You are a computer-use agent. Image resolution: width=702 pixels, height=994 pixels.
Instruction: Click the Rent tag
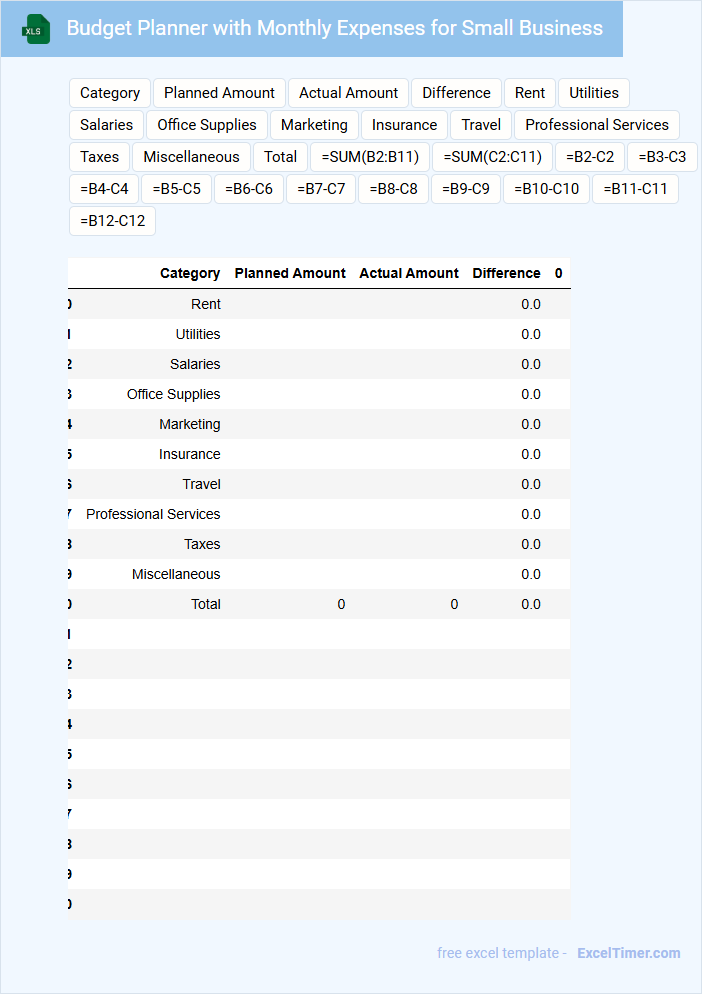[x=530, y=93]
